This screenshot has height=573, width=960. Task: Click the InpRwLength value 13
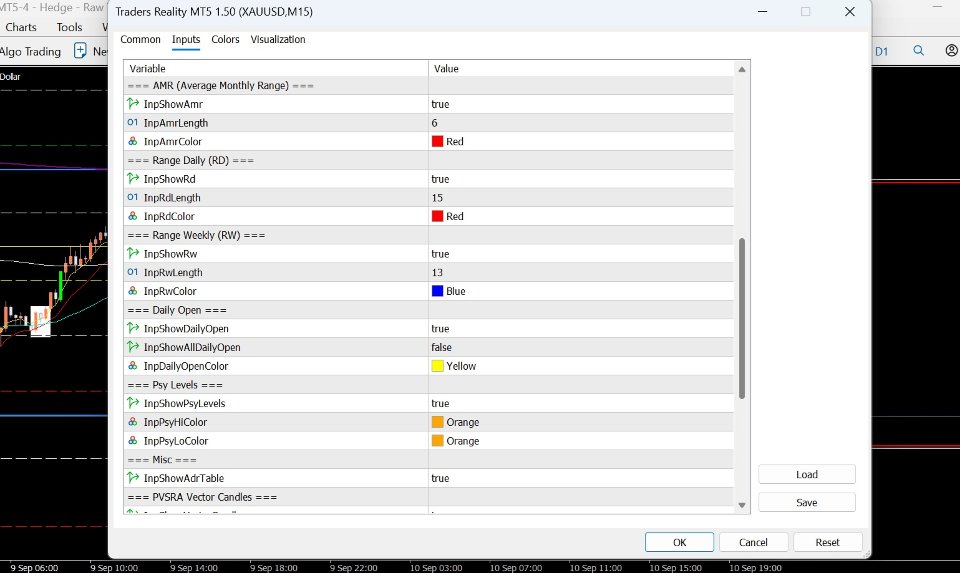click(x=581, y=272)
